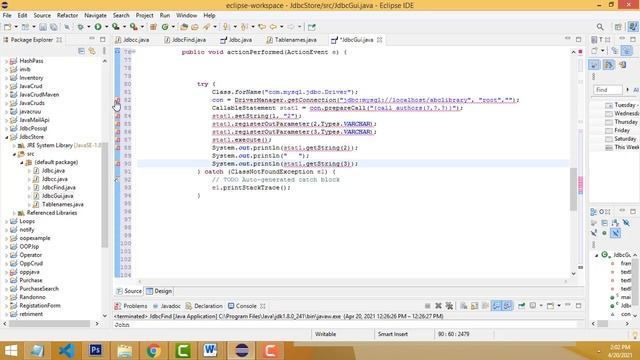Expand the Referenced Libraries node
The image size is (640, 360).
[14, 213]
